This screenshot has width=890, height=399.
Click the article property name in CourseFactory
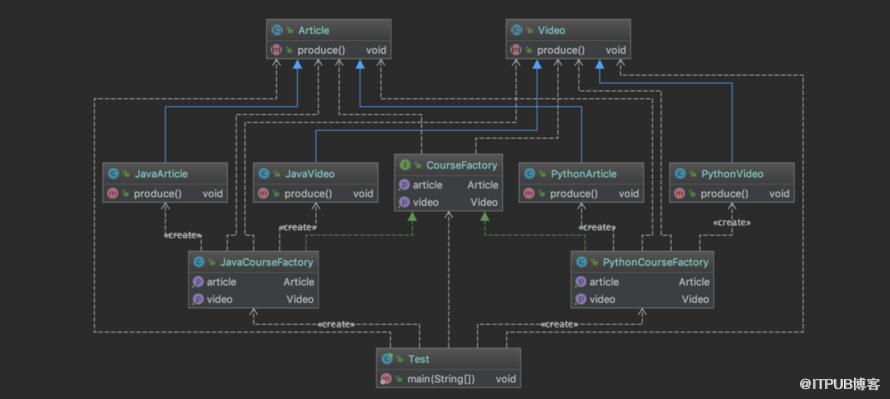tap(427, 185)
